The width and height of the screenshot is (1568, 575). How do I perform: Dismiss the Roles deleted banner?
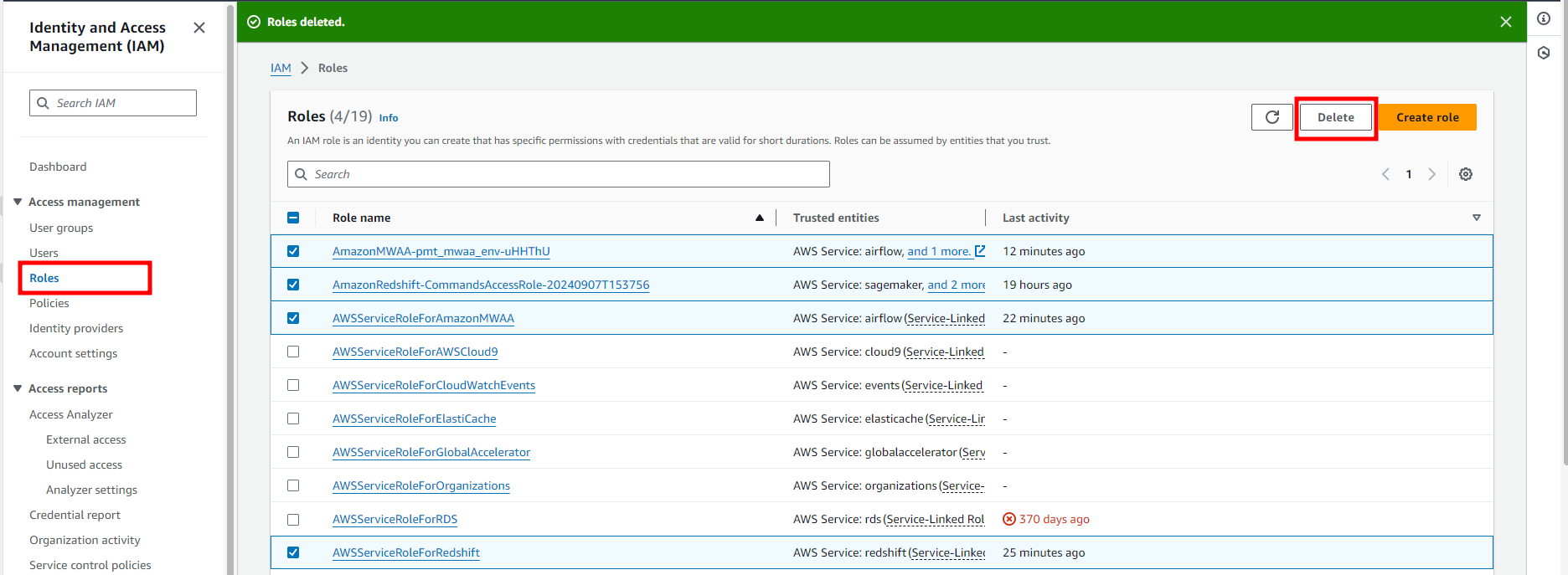[x=1506, y=22]
